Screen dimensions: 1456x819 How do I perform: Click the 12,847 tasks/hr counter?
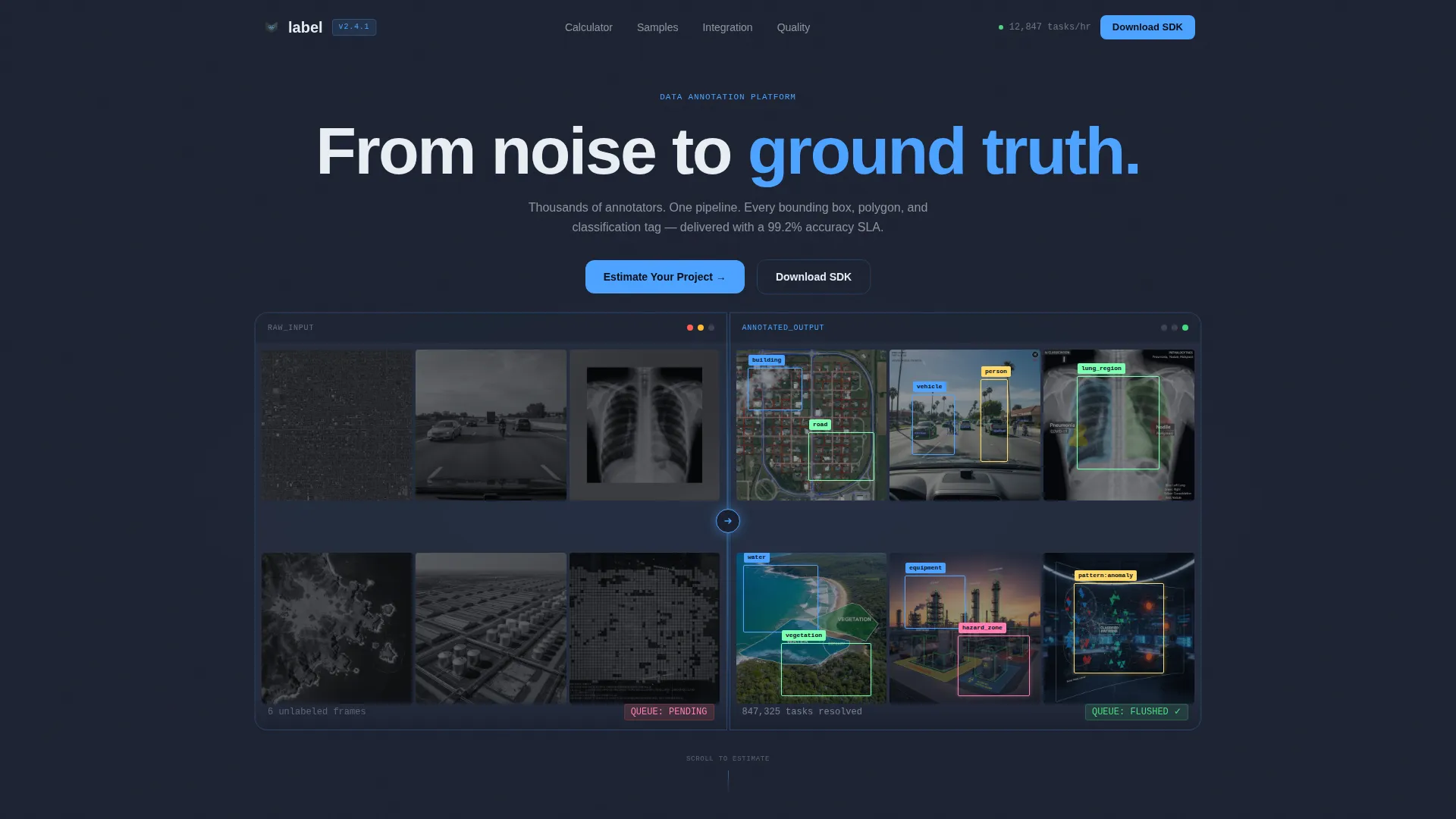[1050, 27]
